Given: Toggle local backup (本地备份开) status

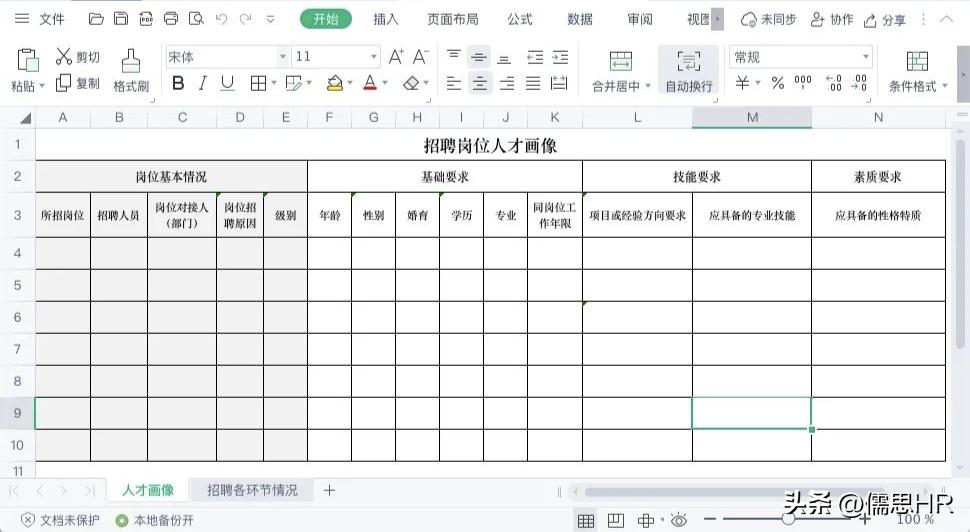Looking at the screenshot, I should click(155, 520).
